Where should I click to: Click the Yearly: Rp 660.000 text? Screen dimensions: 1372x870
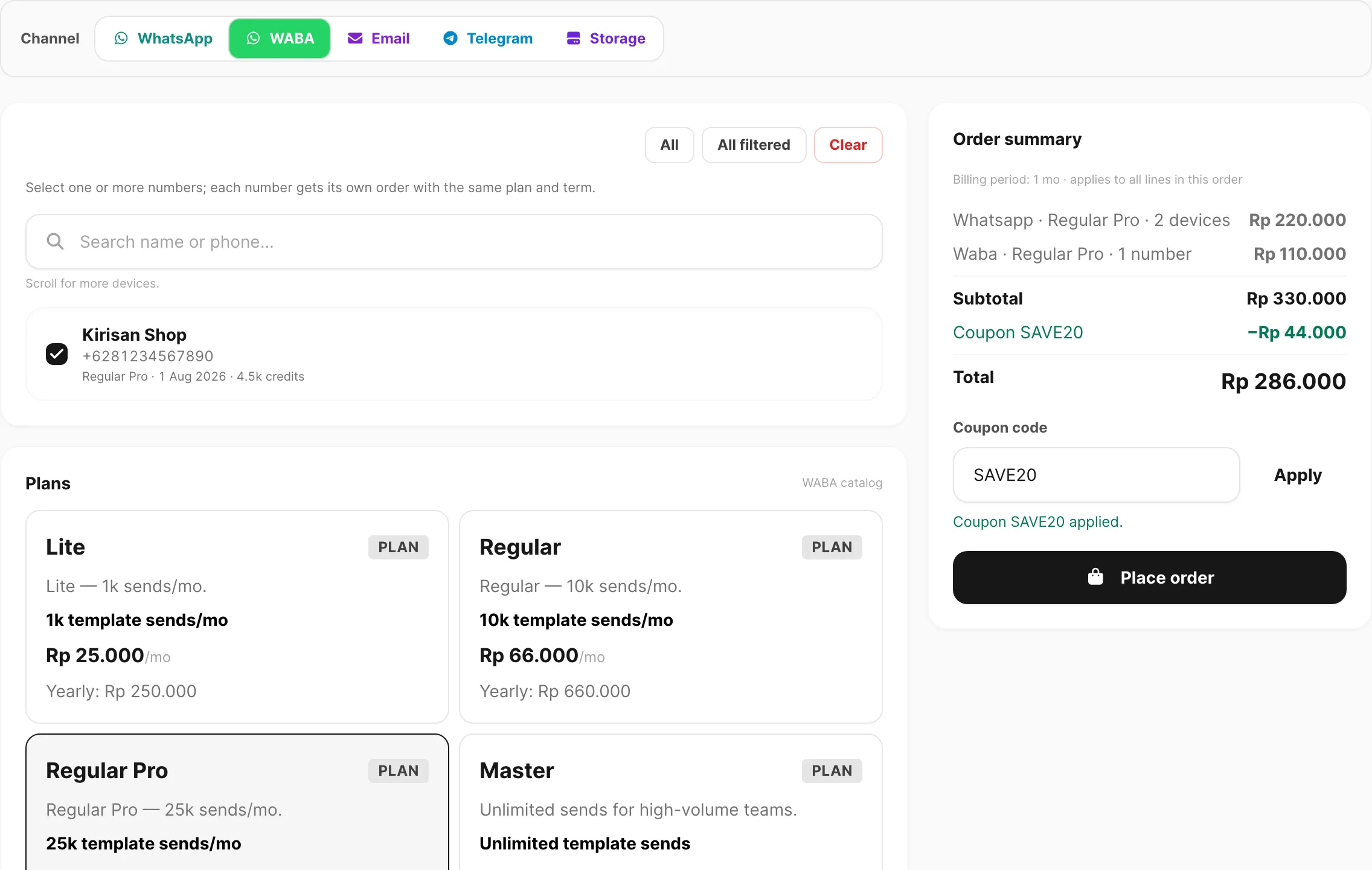point(555,691)
